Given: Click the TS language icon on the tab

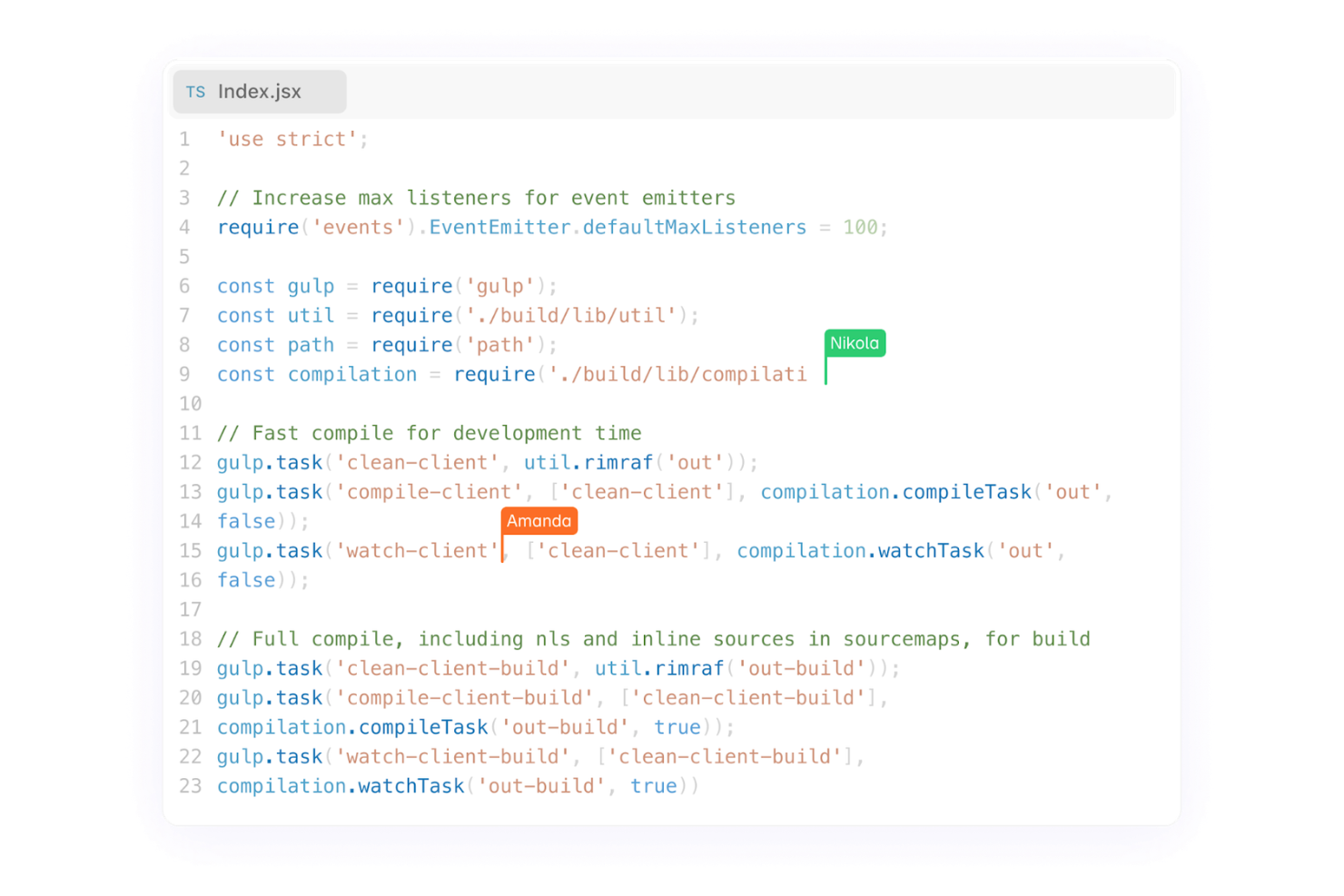Looking at the screenshot, I should click(x=195, y=92).
